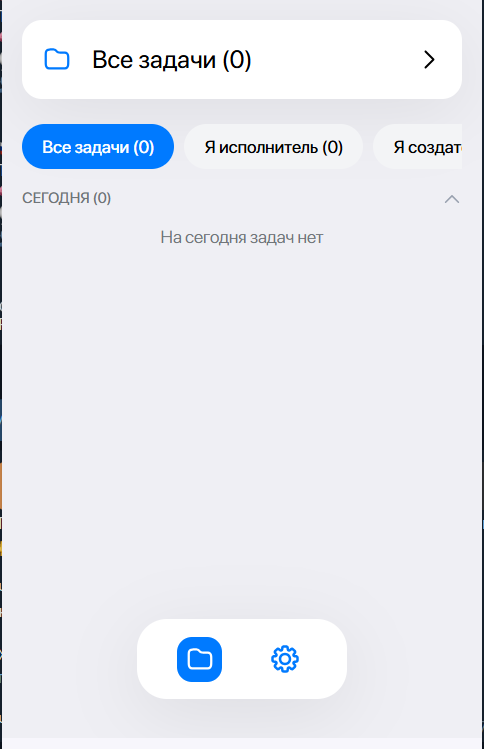Click the На сегодня задач нет message

point(242,237)
